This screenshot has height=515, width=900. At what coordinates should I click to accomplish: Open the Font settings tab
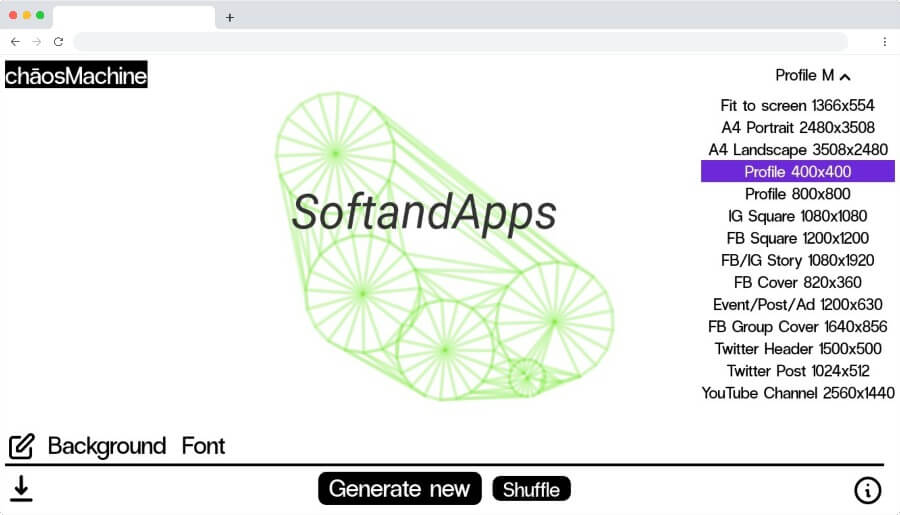coord(203,446)
